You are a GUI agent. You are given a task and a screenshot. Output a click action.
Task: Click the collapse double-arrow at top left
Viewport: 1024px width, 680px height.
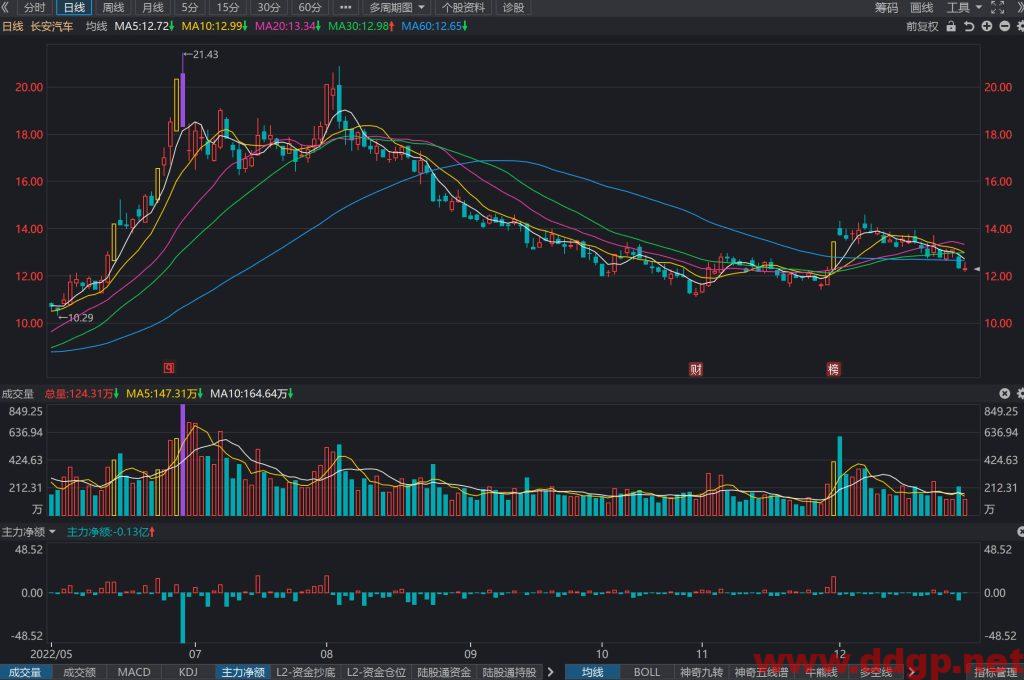point(6,7)
